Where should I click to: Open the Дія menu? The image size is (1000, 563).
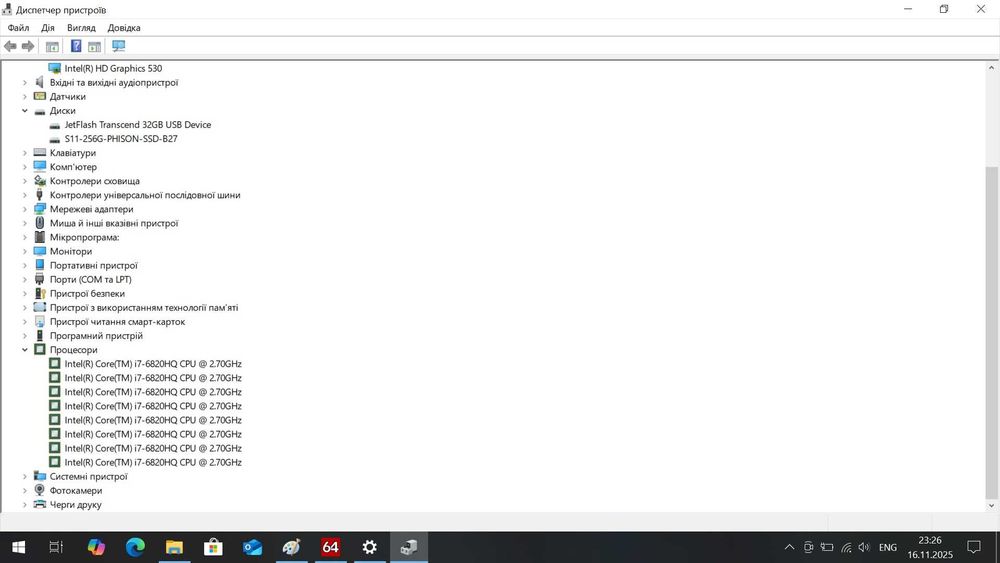pyautogui.click(x=48, y=27)
